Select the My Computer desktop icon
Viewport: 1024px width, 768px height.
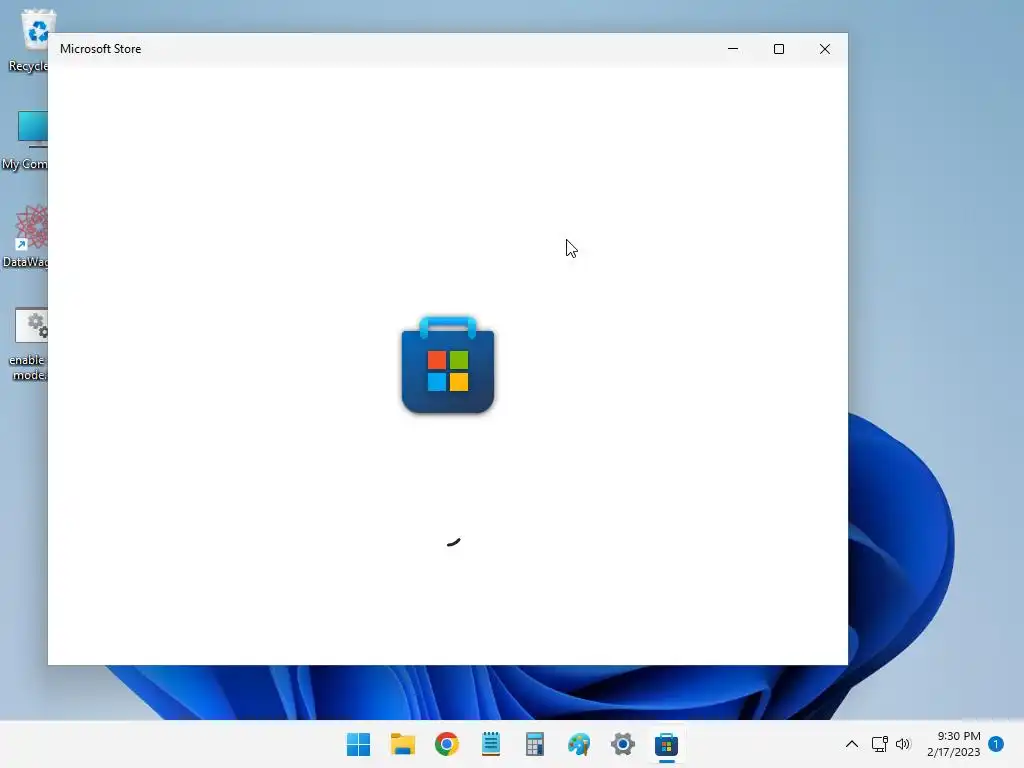[26, 140]
